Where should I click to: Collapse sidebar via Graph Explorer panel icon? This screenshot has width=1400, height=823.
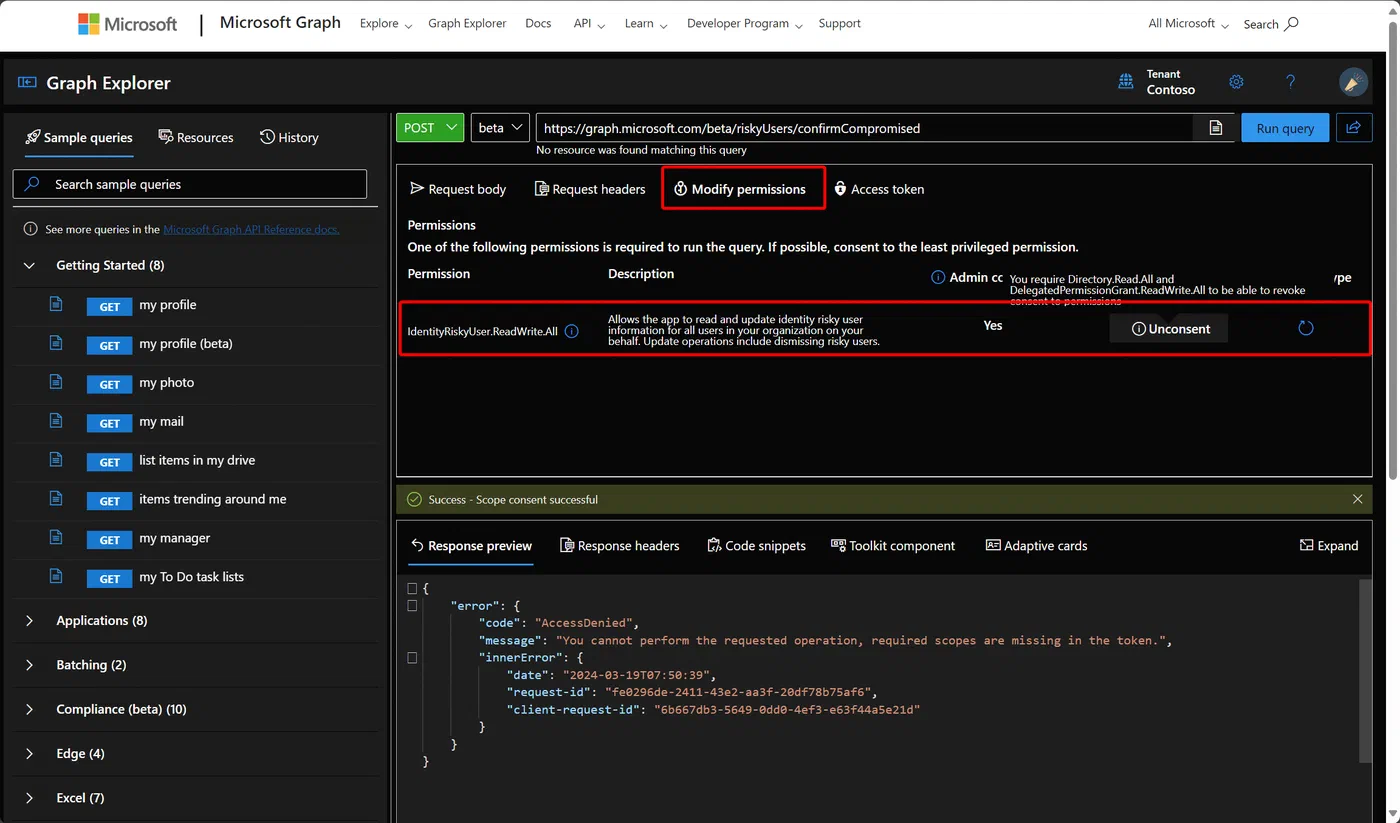27,83
